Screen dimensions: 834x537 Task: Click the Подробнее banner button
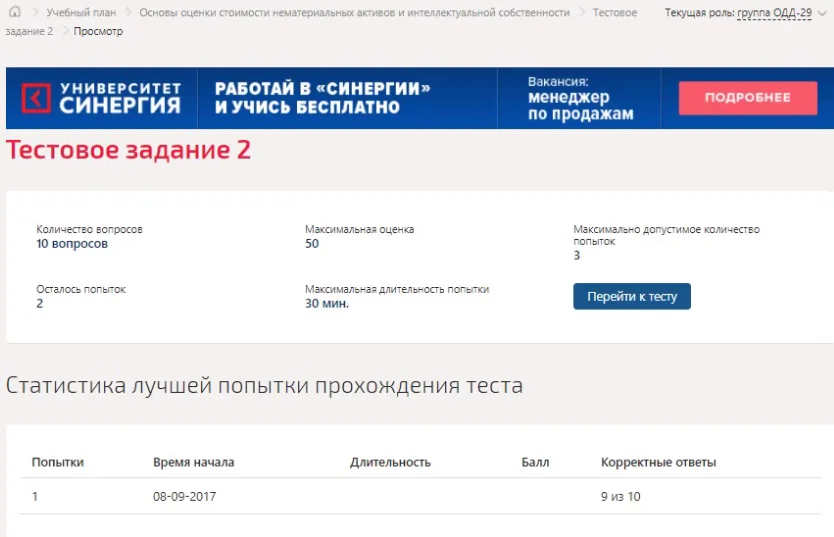pos(748,98)
